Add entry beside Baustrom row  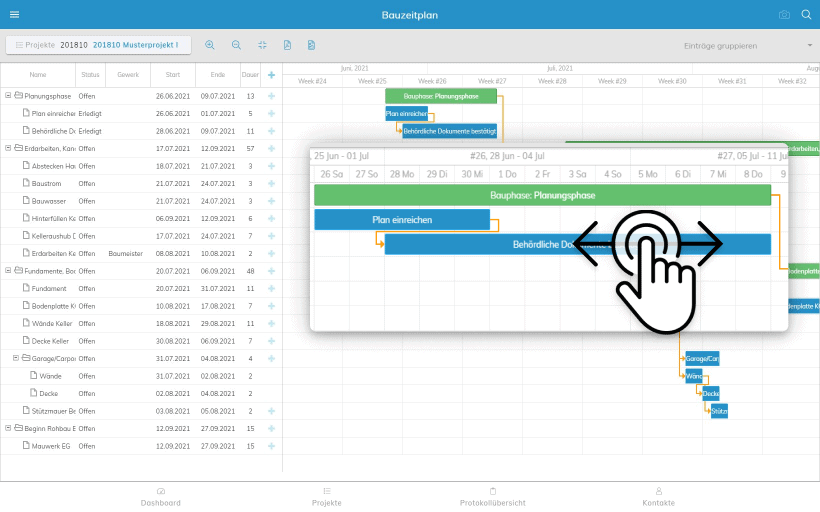click(x=271, y=184)
